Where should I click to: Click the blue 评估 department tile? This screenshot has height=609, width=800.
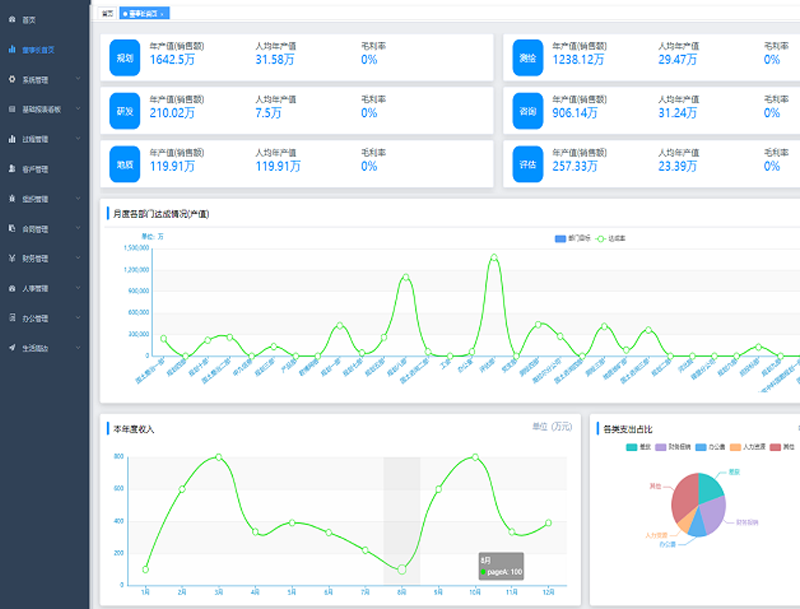528,164
